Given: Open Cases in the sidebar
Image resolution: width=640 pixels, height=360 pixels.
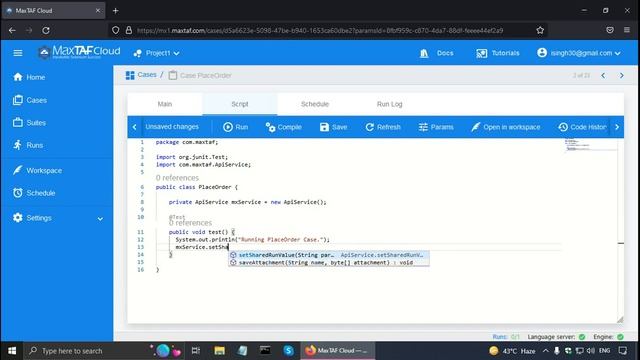Looking at the screenshot, I should 30,100.
